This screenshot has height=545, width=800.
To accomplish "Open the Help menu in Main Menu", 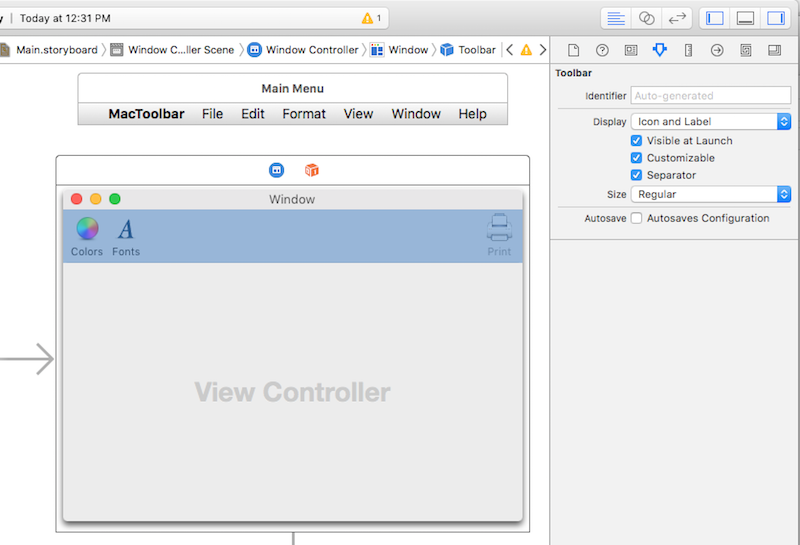I will pyautogui.click(x=472, y=114).
